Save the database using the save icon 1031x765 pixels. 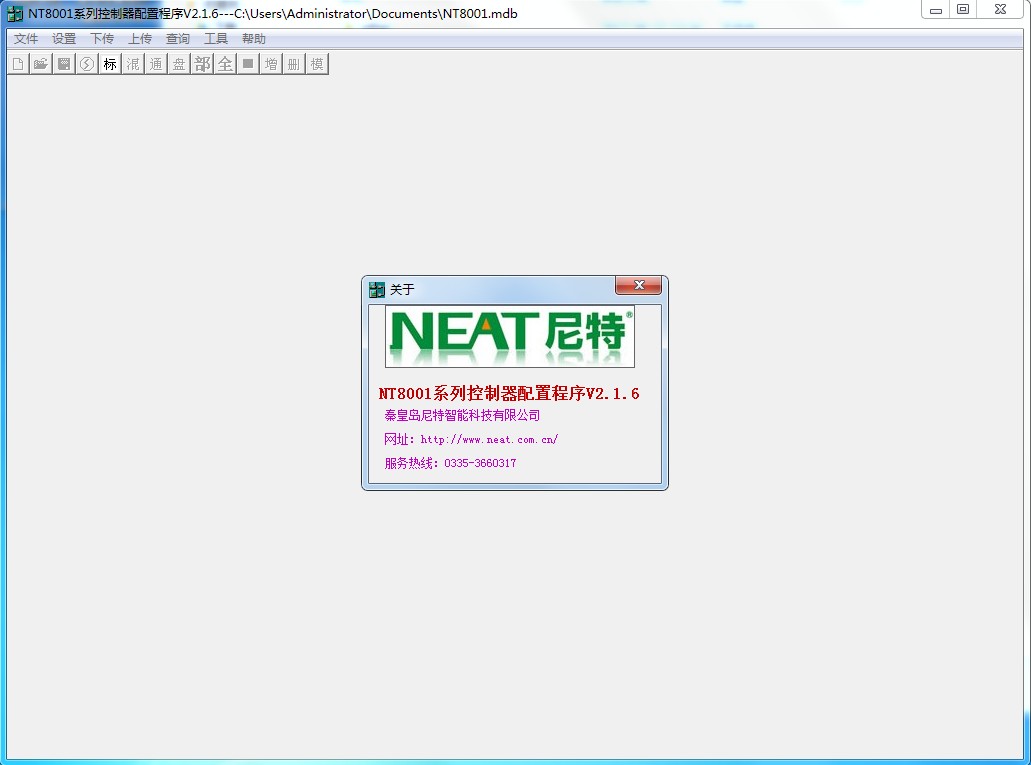pyautogui.click(x=63, y=63)
